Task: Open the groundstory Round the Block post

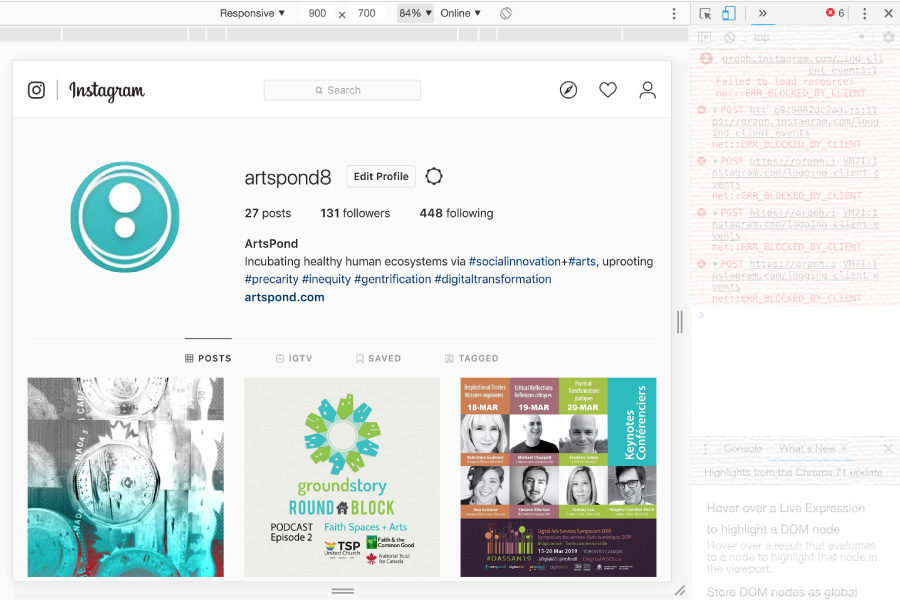Action: tap(342, 477)
